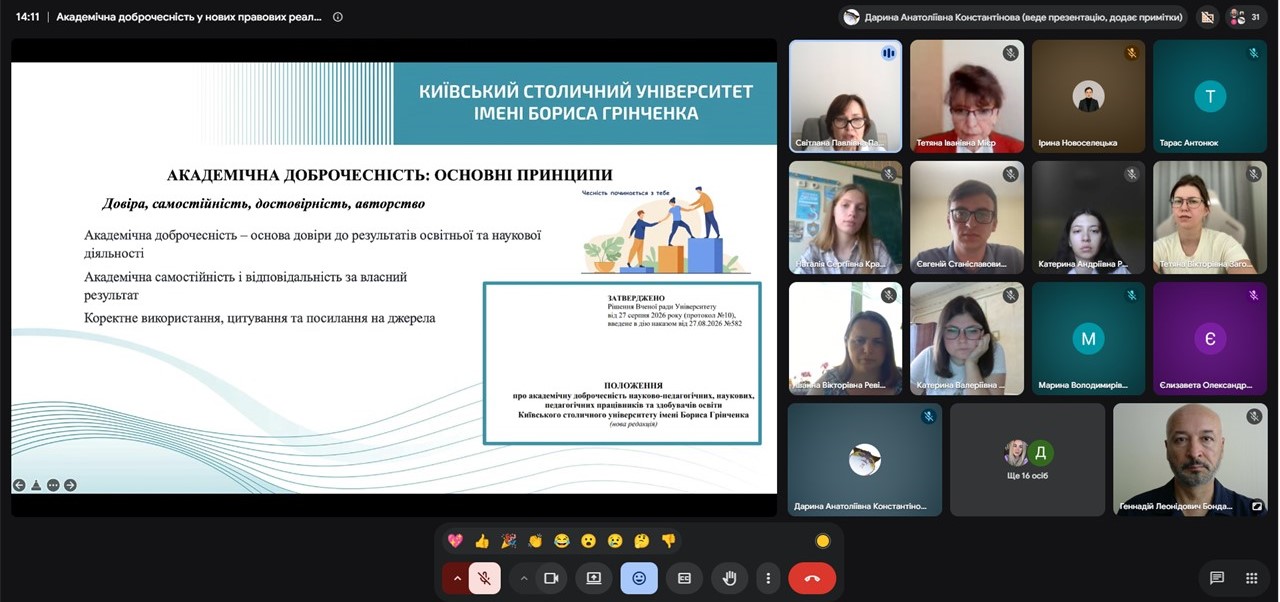Click the crossed-out media icon in top bar
This screenshot has width=1280, height=602.
click(1207, 17)
